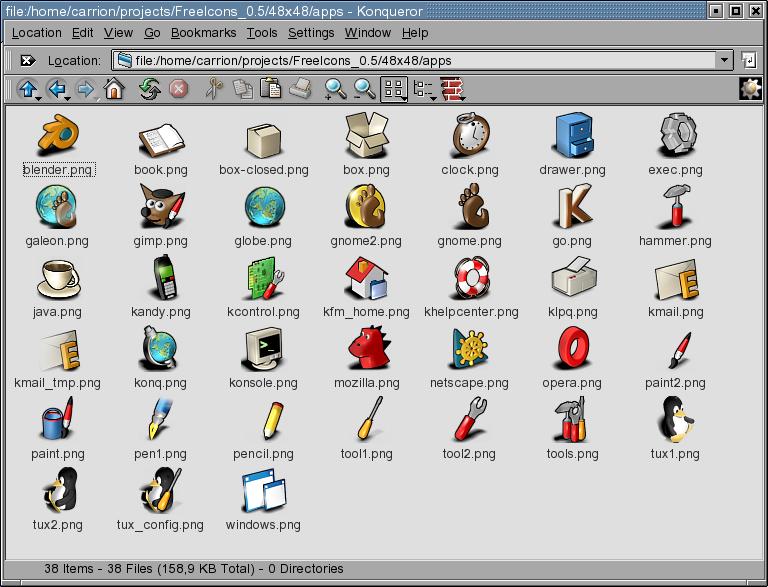Click into the Location URL input field

click(414, 60)
